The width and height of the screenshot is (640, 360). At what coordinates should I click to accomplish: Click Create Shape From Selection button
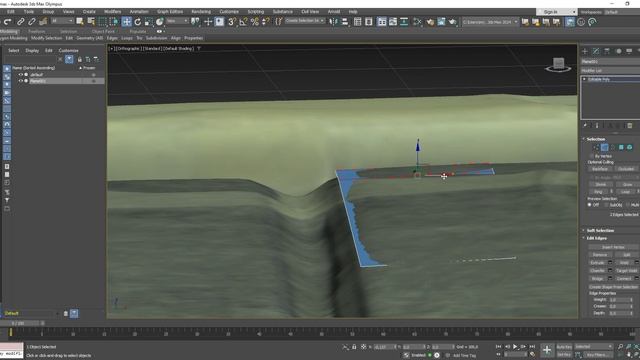pos(613,287)
